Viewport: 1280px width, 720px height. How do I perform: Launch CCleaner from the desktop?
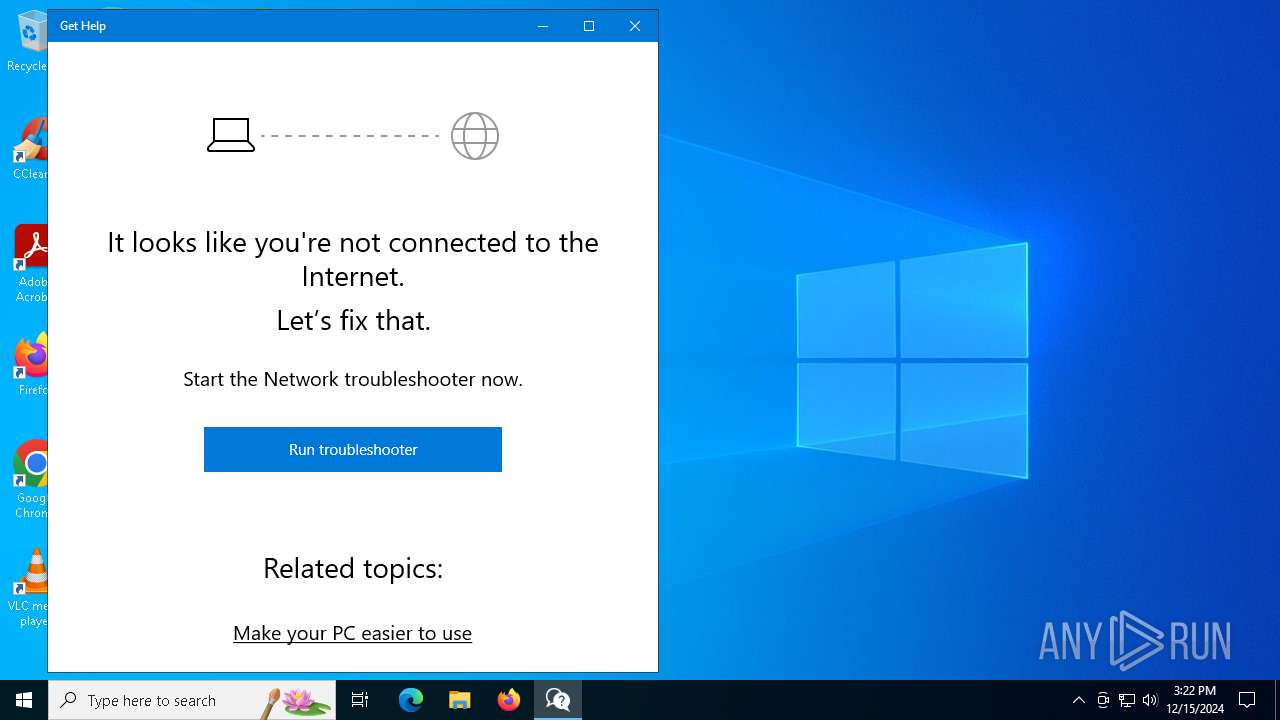click(31, 148)
